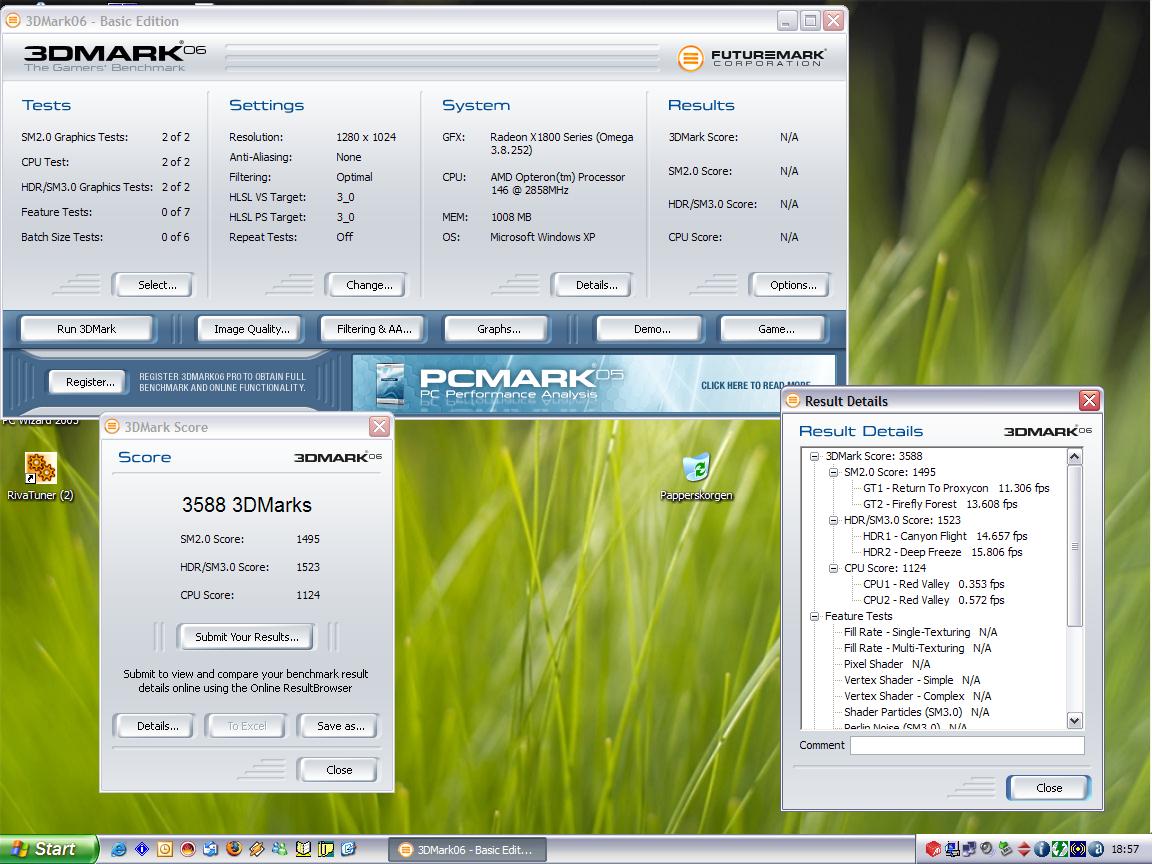
Task: Click the Safely Remove Hardware tray icon
Action: 1004,849
